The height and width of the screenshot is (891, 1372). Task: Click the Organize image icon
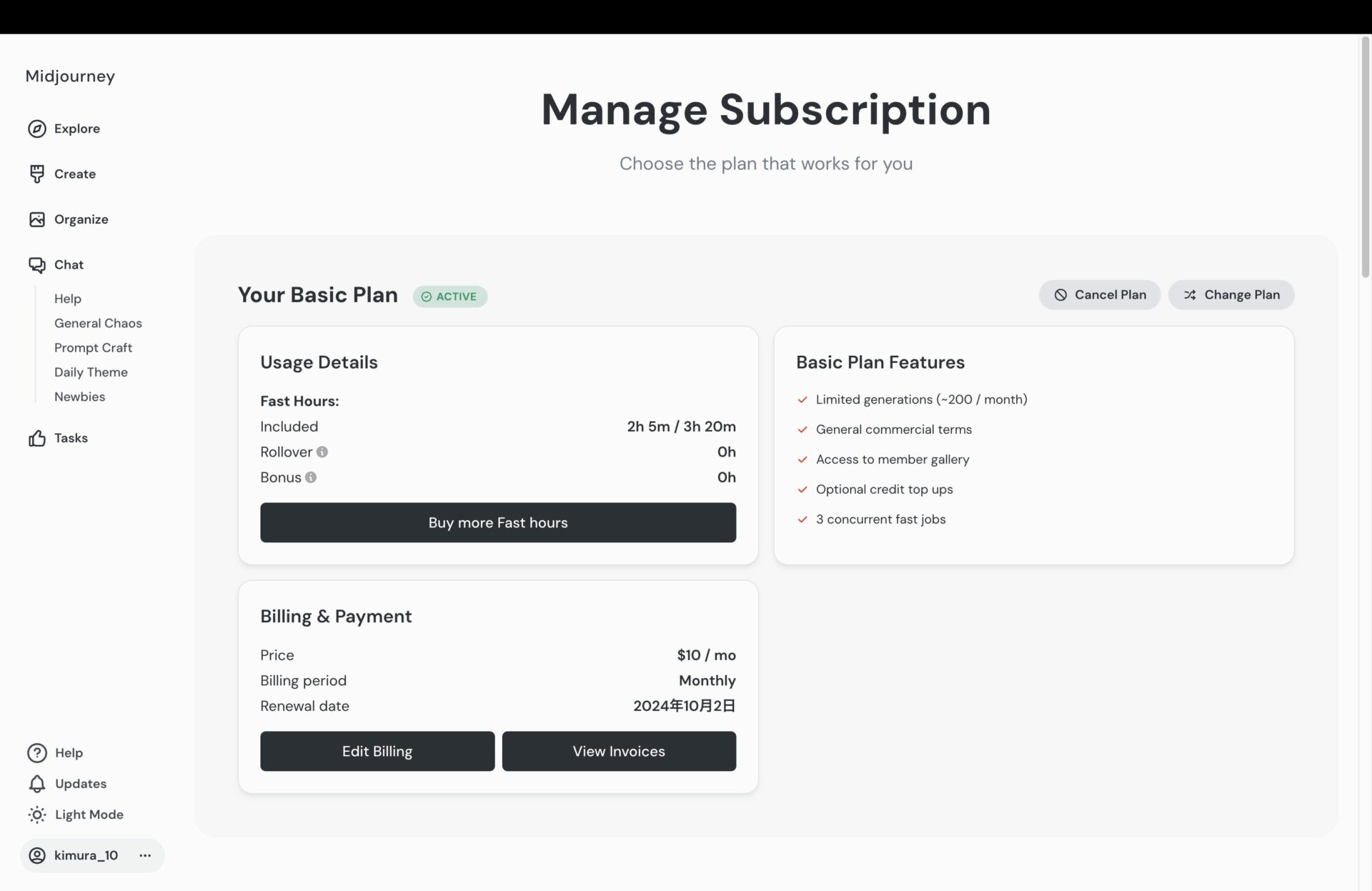[x=37, y=219]
